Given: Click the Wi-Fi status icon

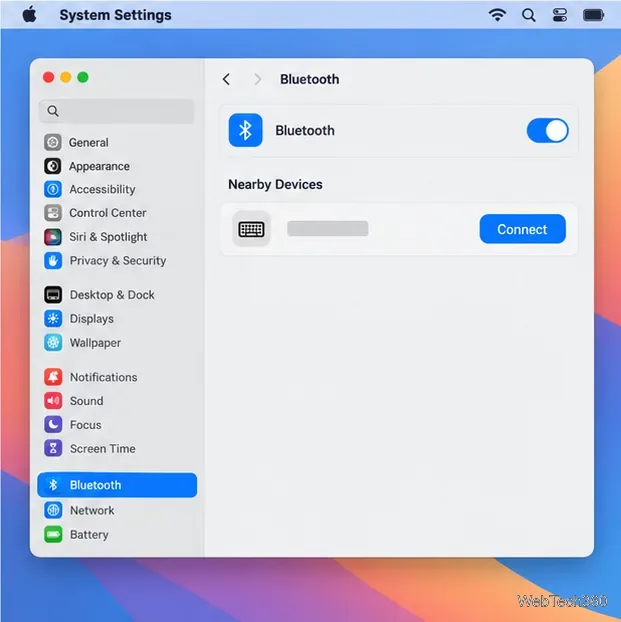Looking at the screenshot, I should (497, 15).
